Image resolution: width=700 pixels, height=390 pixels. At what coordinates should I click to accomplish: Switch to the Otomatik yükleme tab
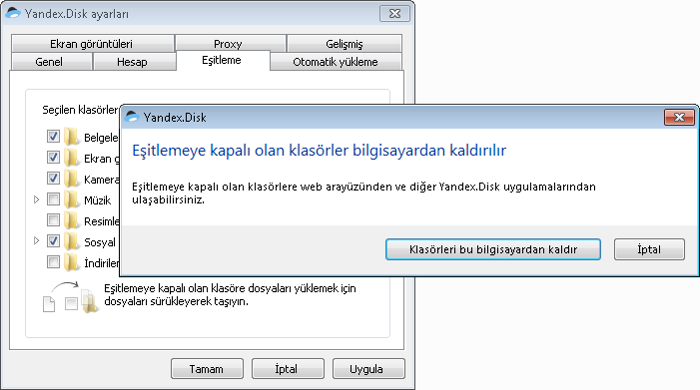336,62
